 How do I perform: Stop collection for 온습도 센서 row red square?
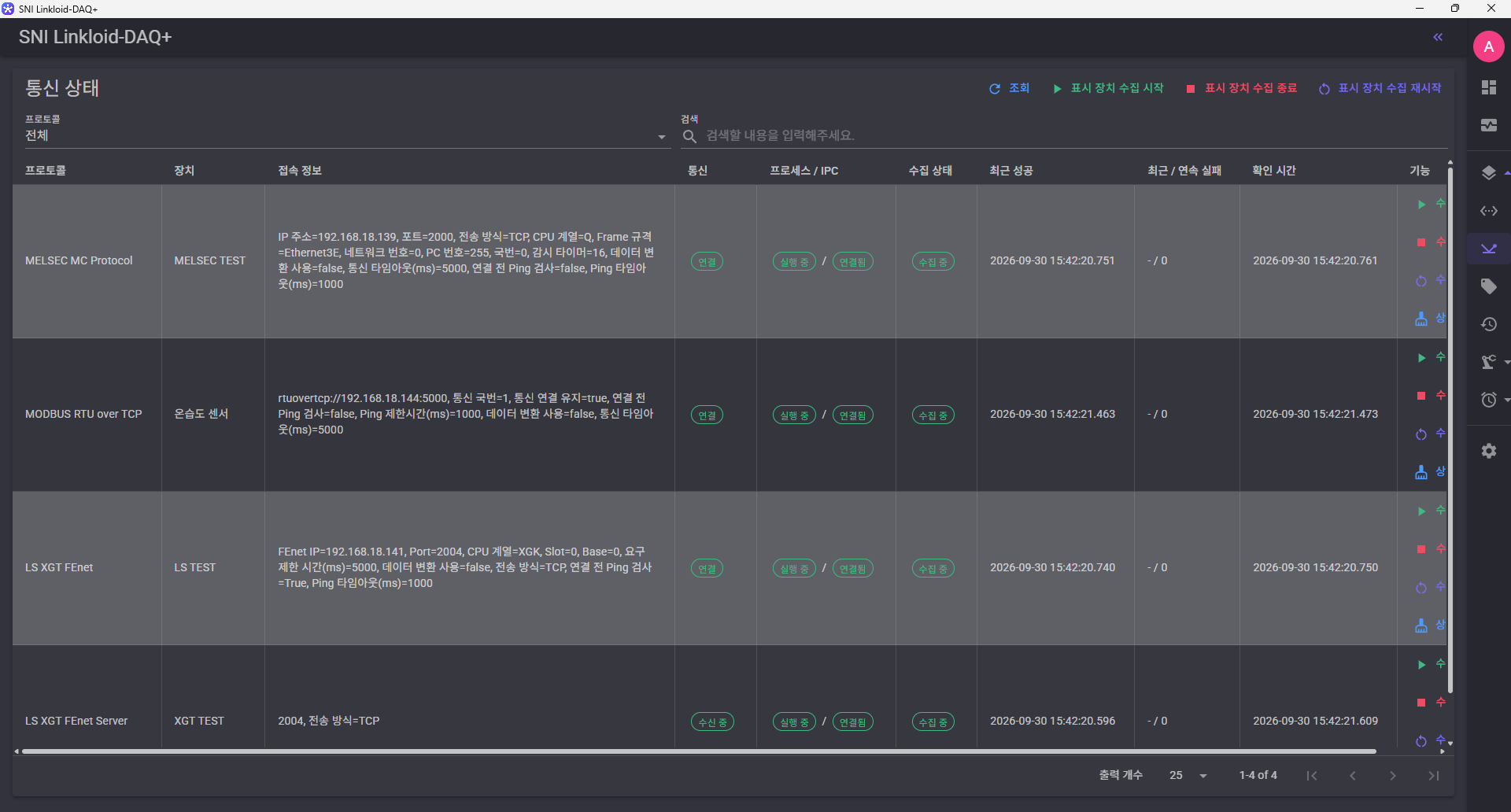1421,396
